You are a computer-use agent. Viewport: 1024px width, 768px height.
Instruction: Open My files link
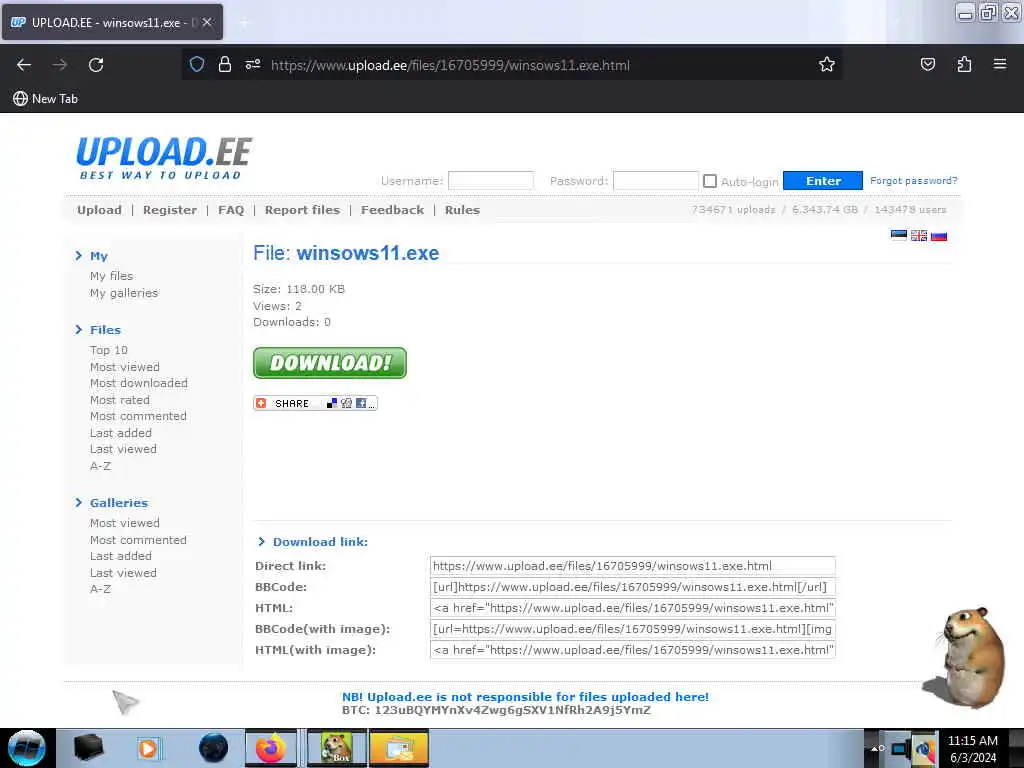(x=112, y=276)
